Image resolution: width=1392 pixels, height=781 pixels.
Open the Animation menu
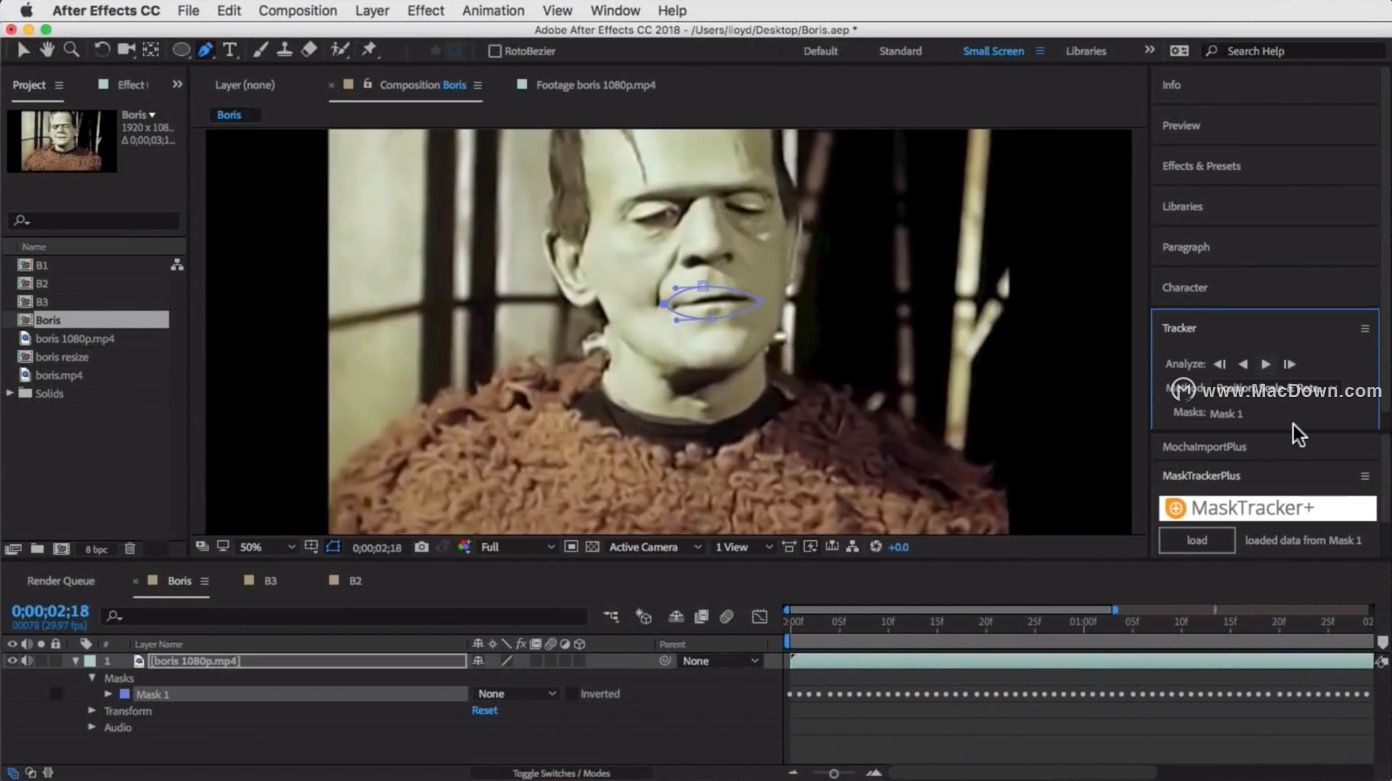[493, 11]
